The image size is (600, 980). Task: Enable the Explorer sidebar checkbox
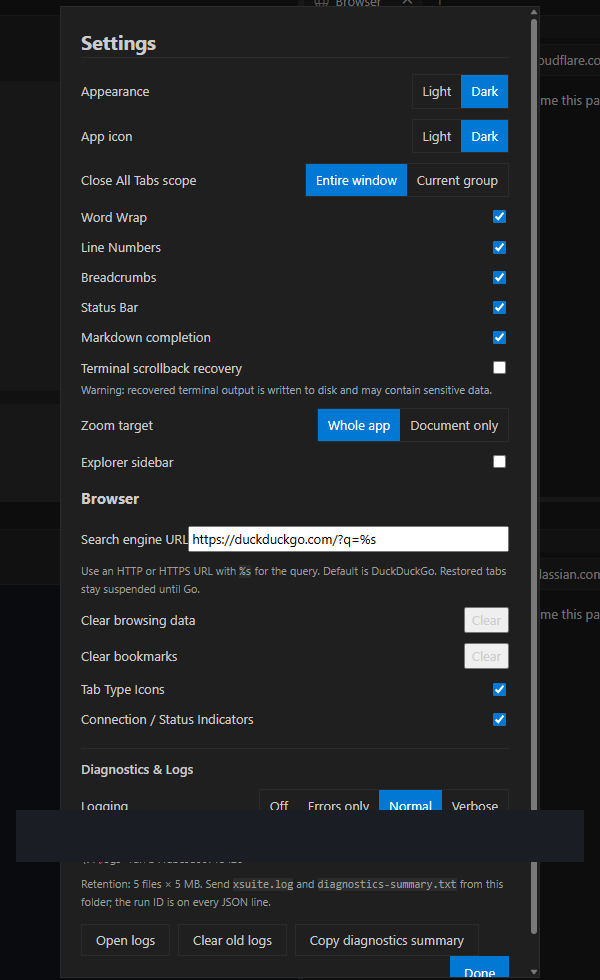(x=499, y=461)
